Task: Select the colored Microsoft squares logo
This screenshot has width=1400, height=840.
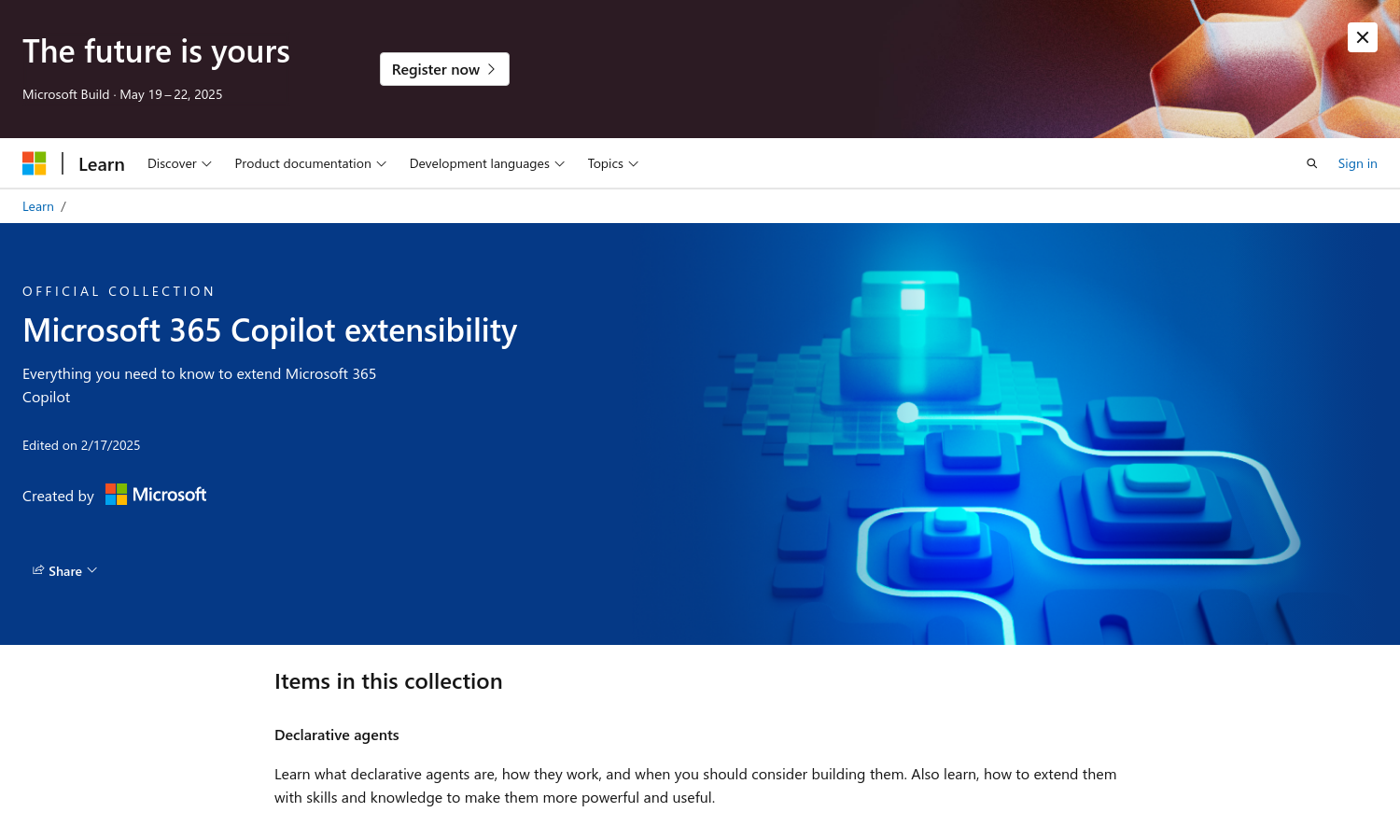Action: click(x=35, y=162)
